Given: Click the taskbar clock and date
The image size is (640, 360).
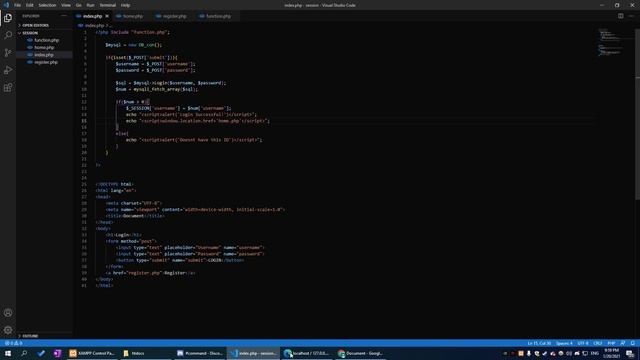Looking at the screenshot, I should coord(611,353).
